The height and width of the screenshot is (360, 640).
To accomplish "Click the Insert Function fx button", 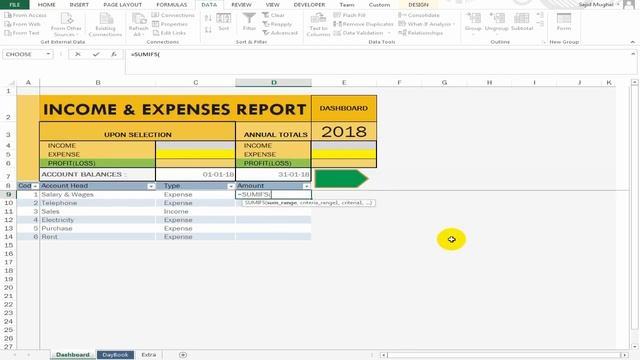I will pos(114,54).
